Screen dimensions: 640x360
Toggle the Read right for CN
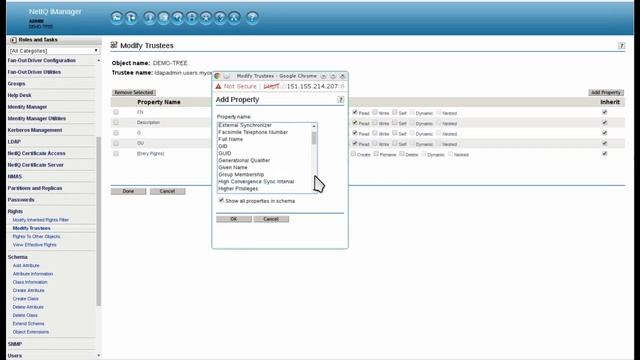coord(355,112)
